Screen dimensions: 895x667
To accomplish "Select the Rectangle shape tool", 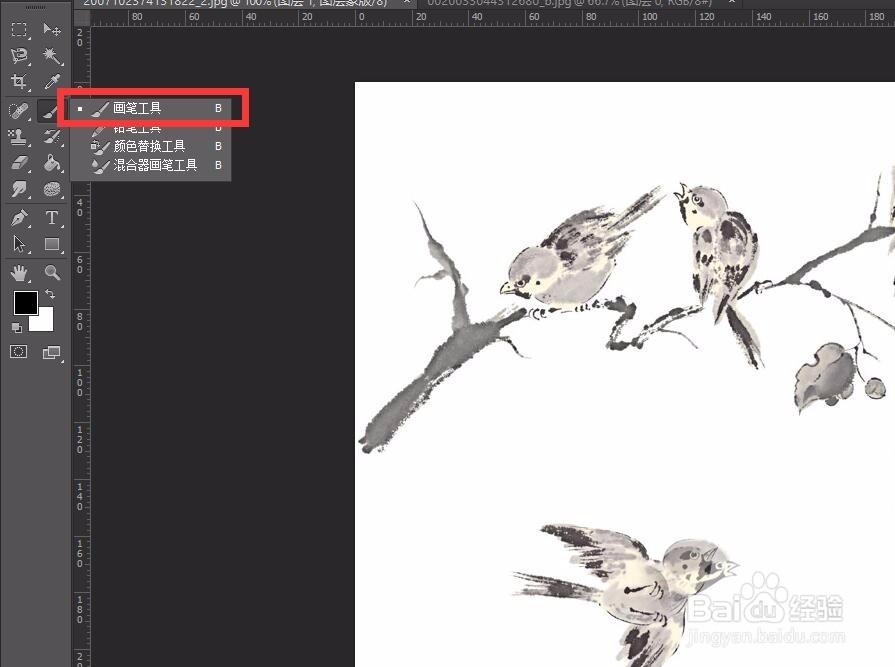I will point(52,244).
